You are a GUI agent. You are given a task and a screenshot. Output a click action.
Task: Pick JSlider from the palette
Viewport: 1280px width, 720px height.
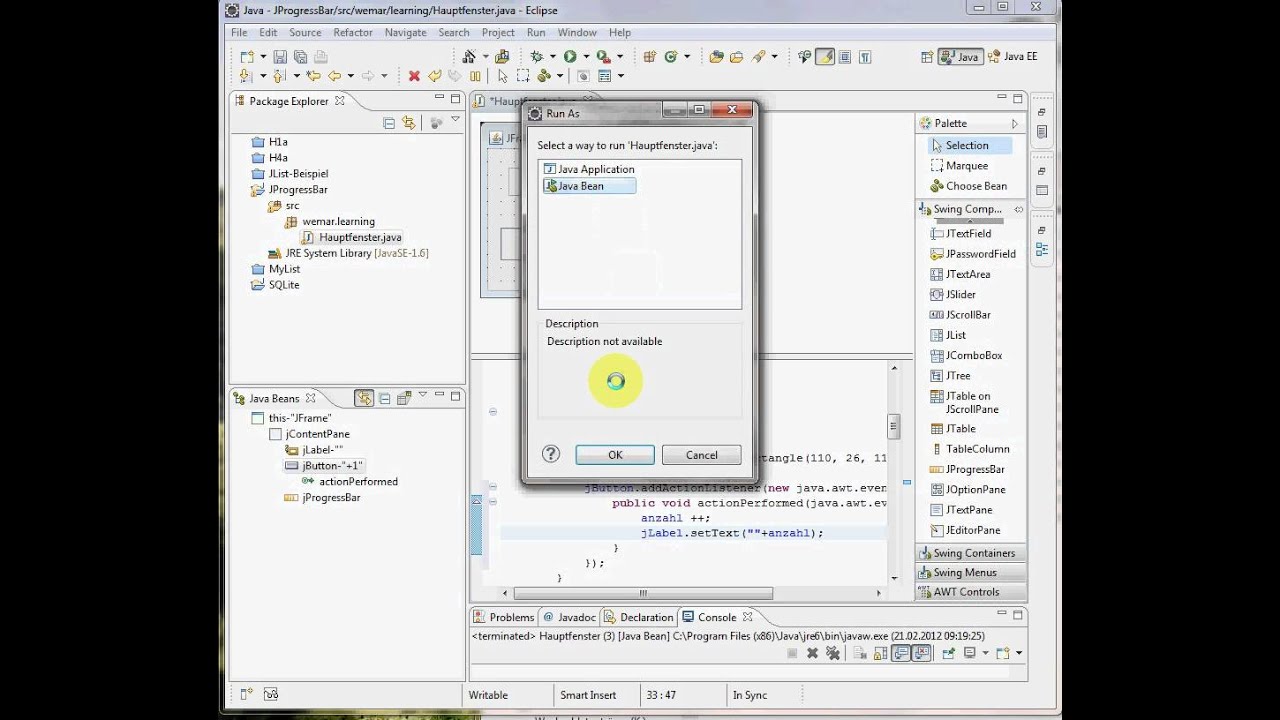click(x=952, y=294)
